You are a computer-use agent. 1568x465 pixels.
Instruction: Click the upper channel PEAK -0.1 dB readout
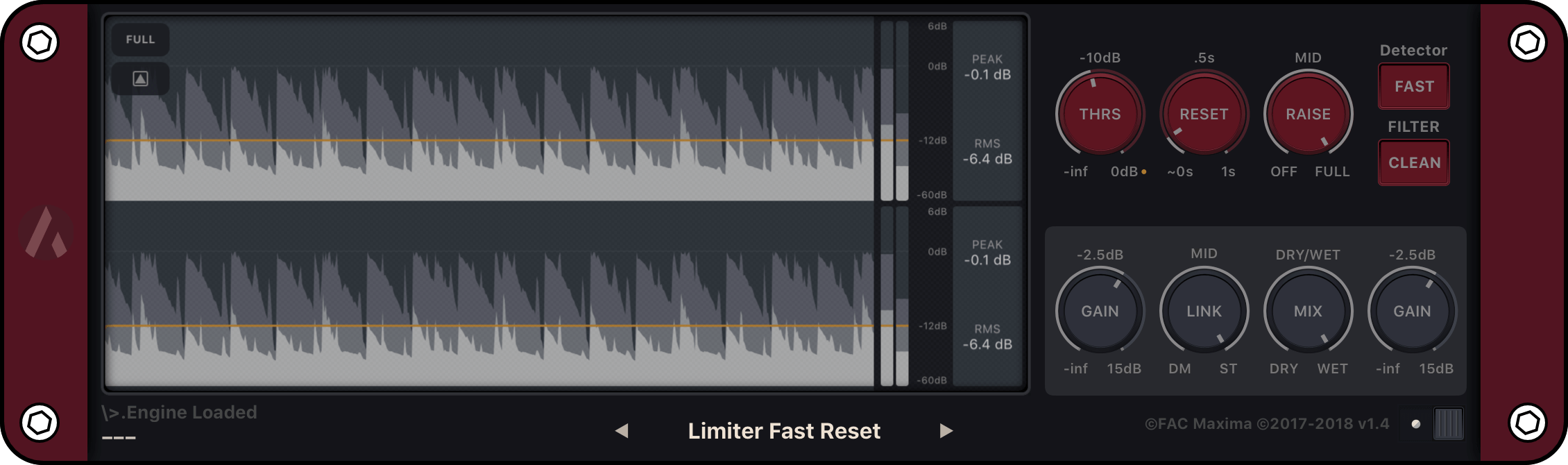tap(987, 67)
